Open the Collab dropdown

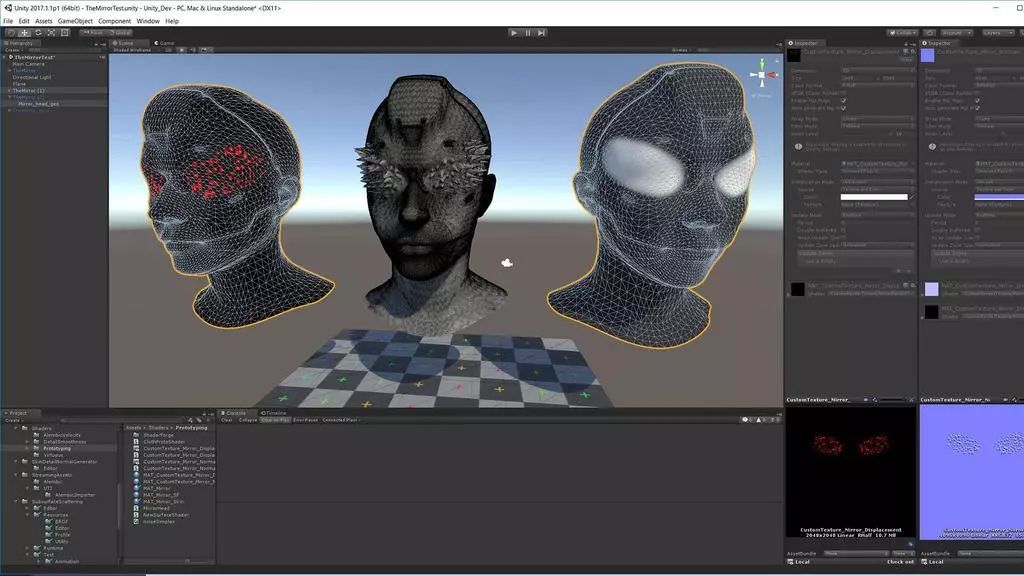pos(903,32)
